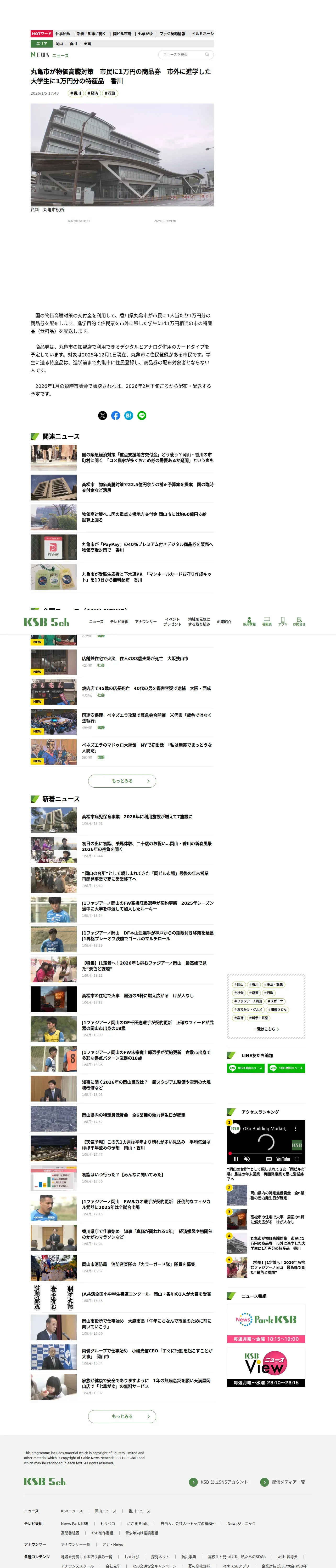Open KSB News View program banner
The image size is (336, 1568).
[266, 1367]
